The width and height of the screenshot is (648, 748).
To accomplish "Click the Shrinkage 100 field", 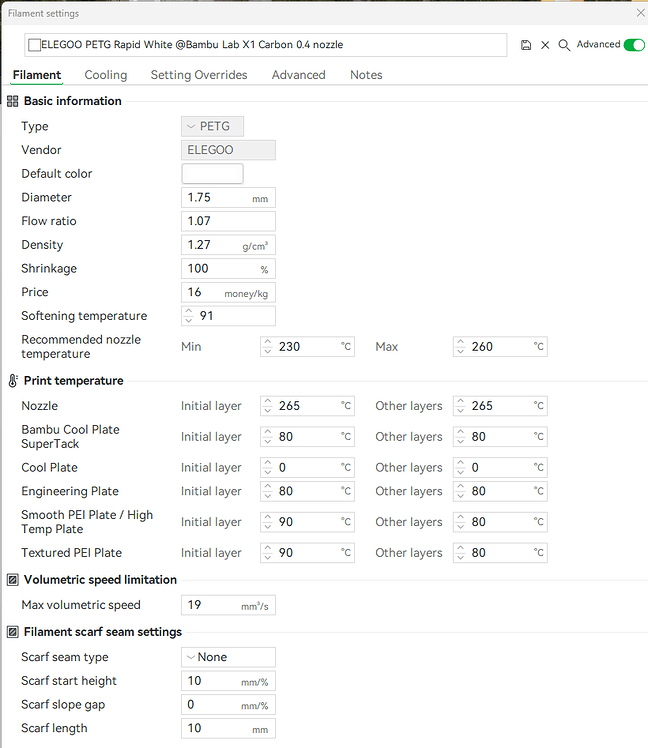I will click(x=228, y=269).
